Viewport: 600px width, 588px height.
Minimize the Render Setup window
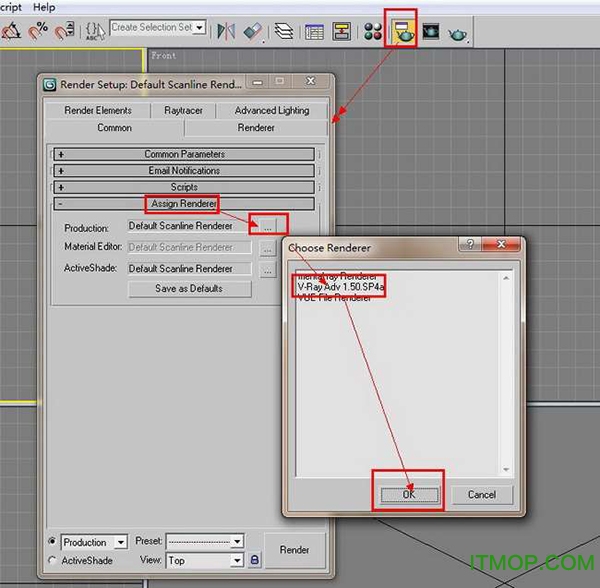258,81
